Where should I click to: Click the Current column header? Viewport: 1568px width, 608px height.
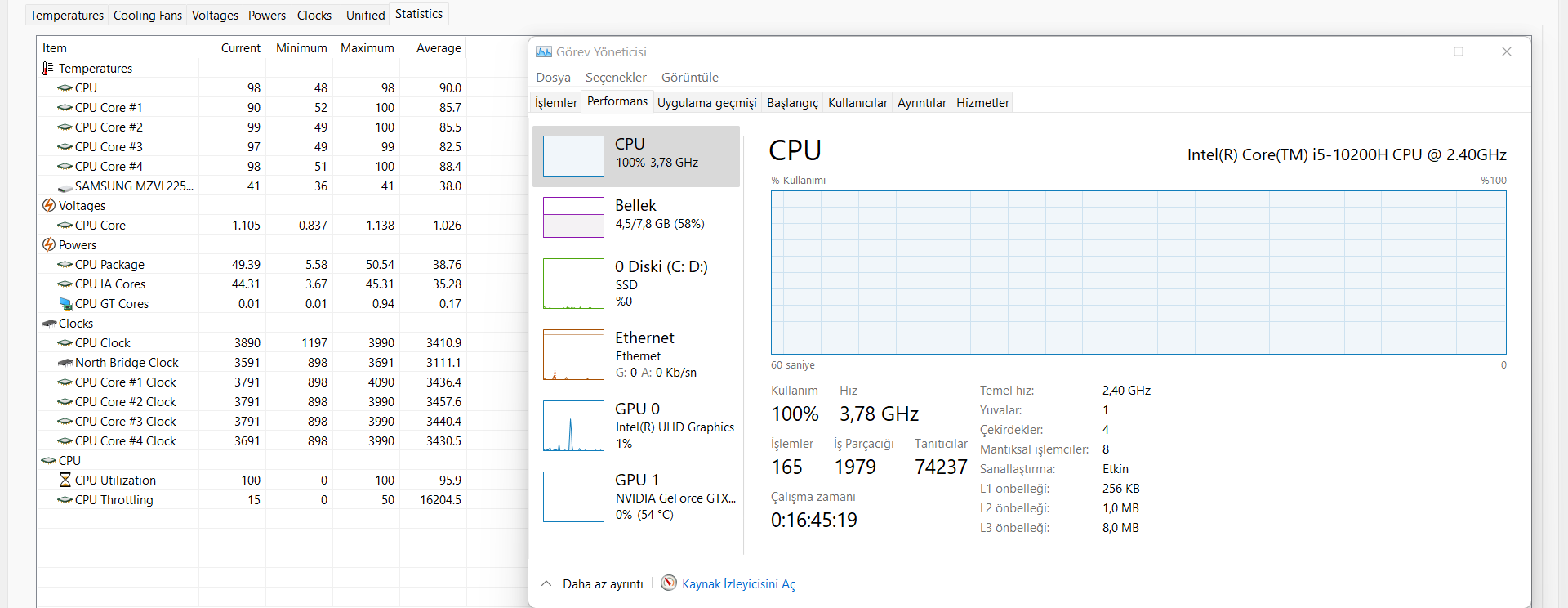point(232,48)
